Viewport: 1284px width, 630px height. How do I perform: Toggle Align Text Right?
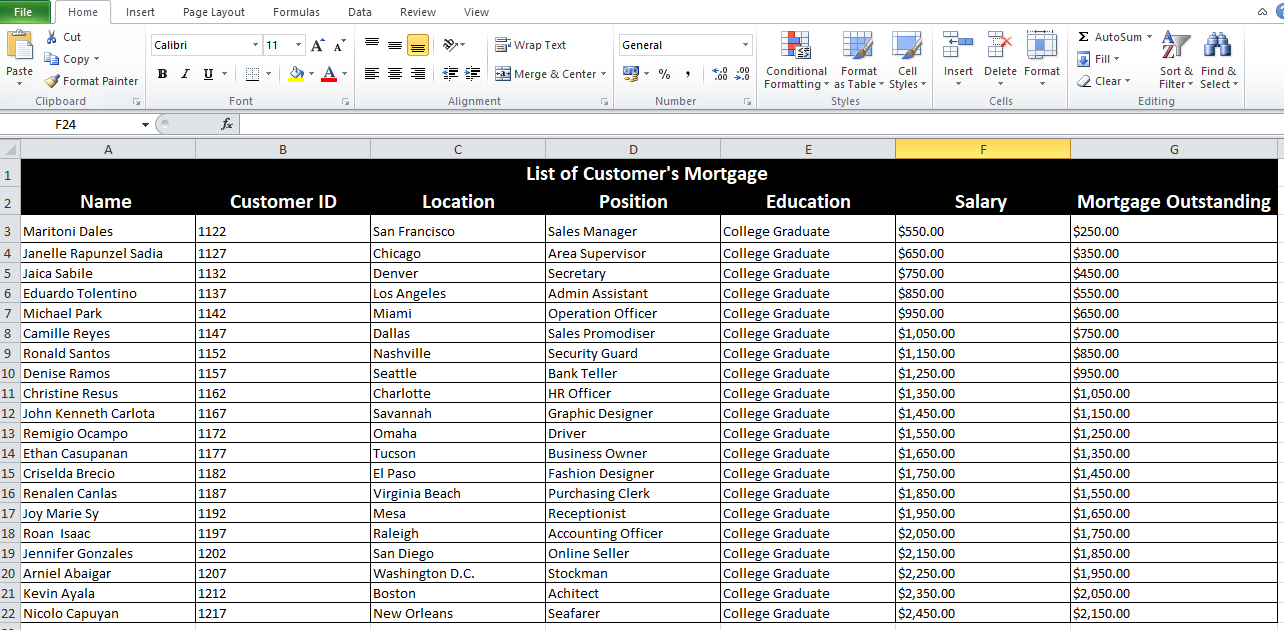[x=418, y=74]
